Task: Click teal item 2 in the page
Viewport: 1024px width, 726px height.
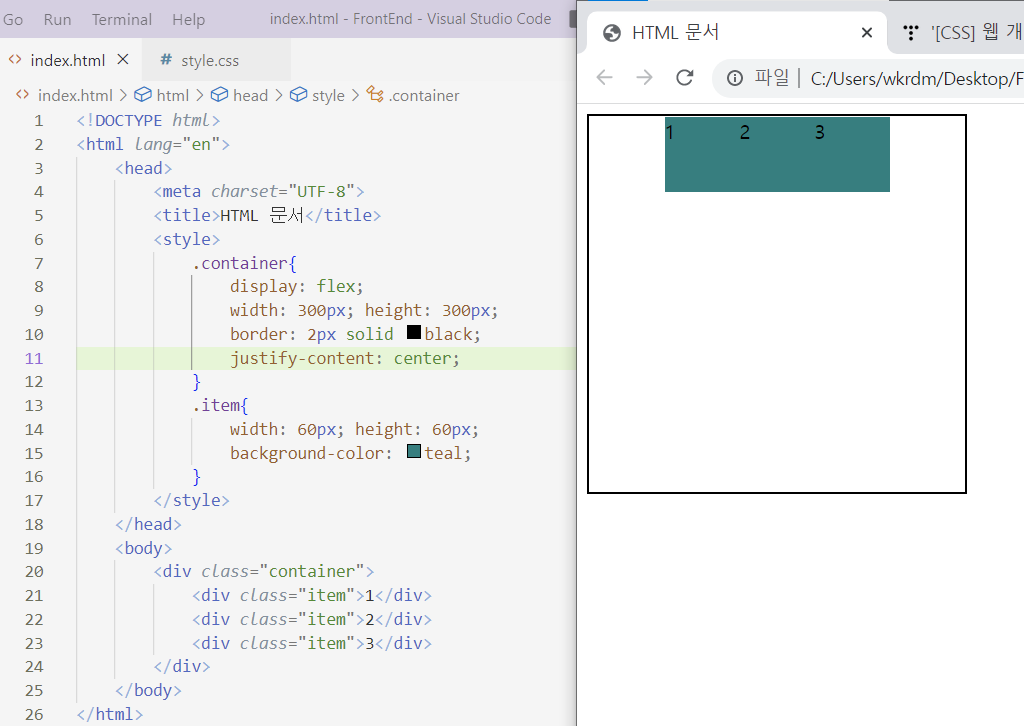Action: (x=777, y=155)
